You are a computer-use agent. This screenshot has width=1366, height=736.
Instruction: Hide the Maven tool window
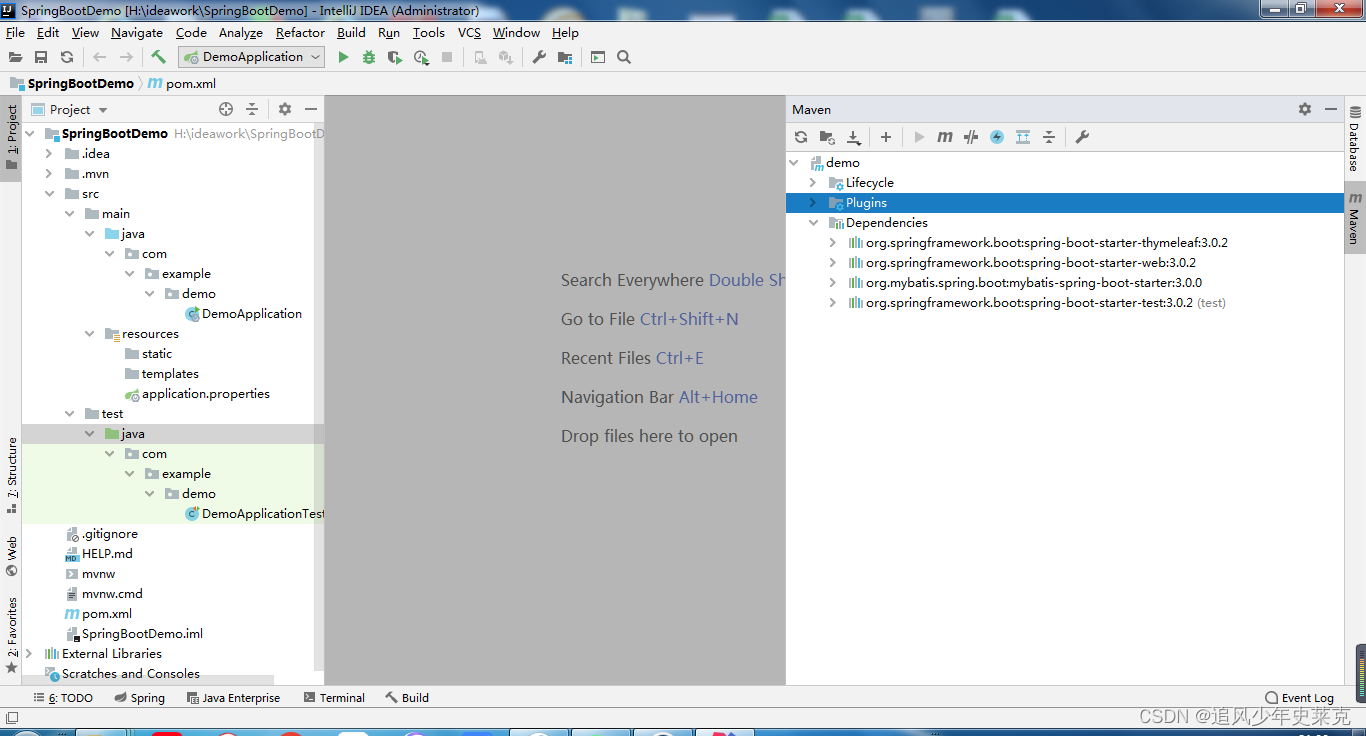click(x=1331, y=109)
